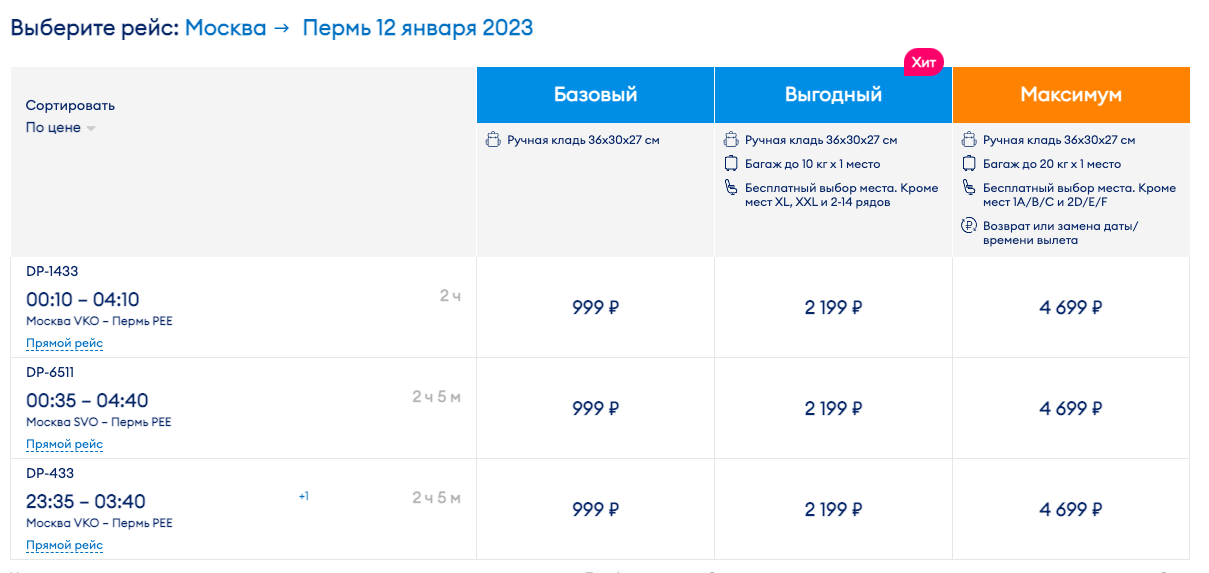
Task: Click hand luggage icon under Базовый tariff
Action: [492, 140]
